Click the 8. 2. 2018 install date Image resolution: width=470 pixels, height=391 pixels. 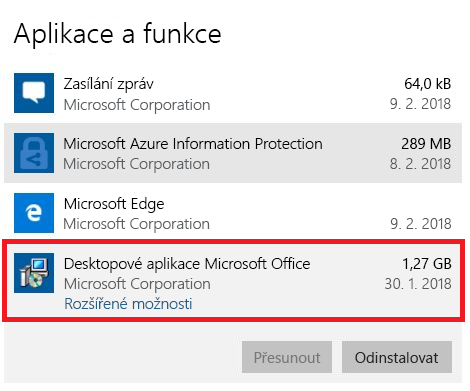coord(420,164)
